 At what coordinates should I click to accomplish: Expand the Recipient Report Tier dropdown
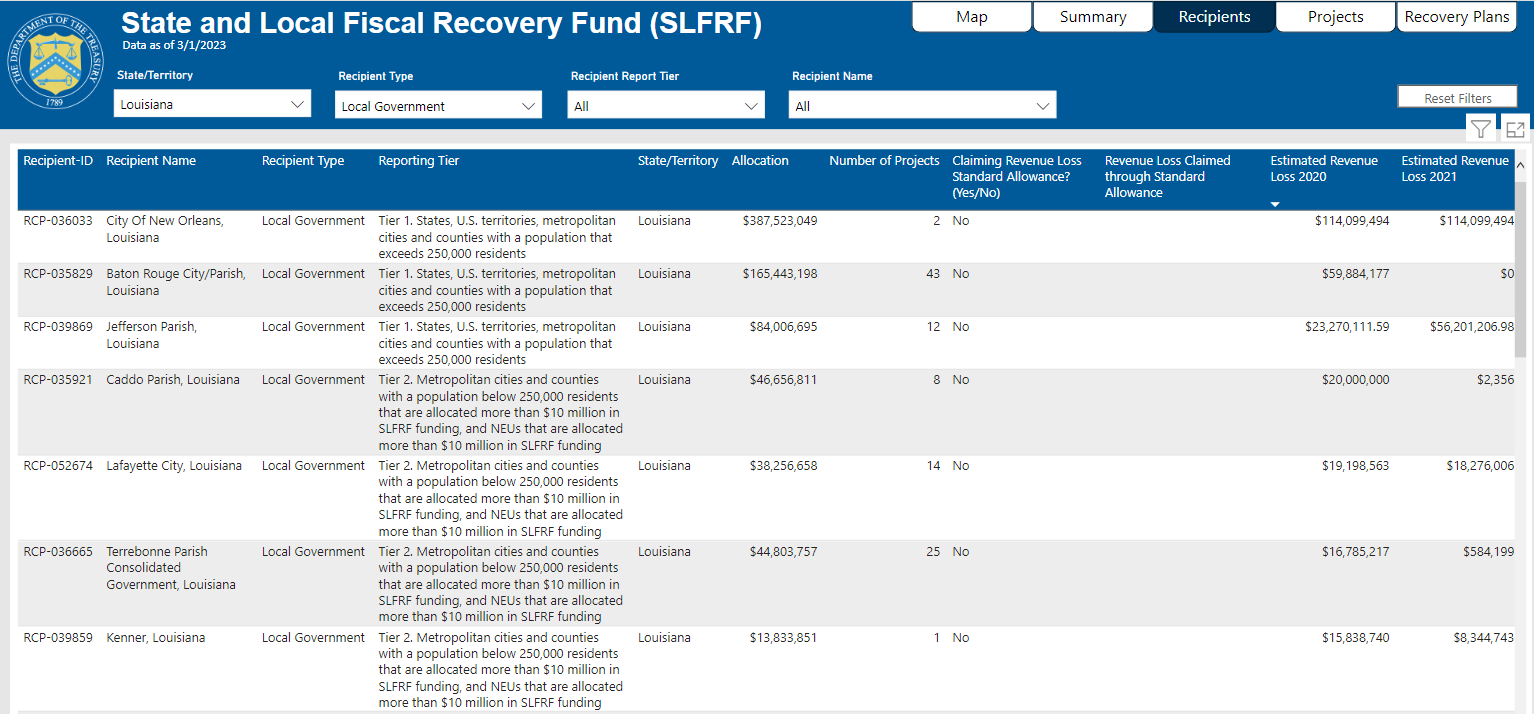(x=666, y=105)
